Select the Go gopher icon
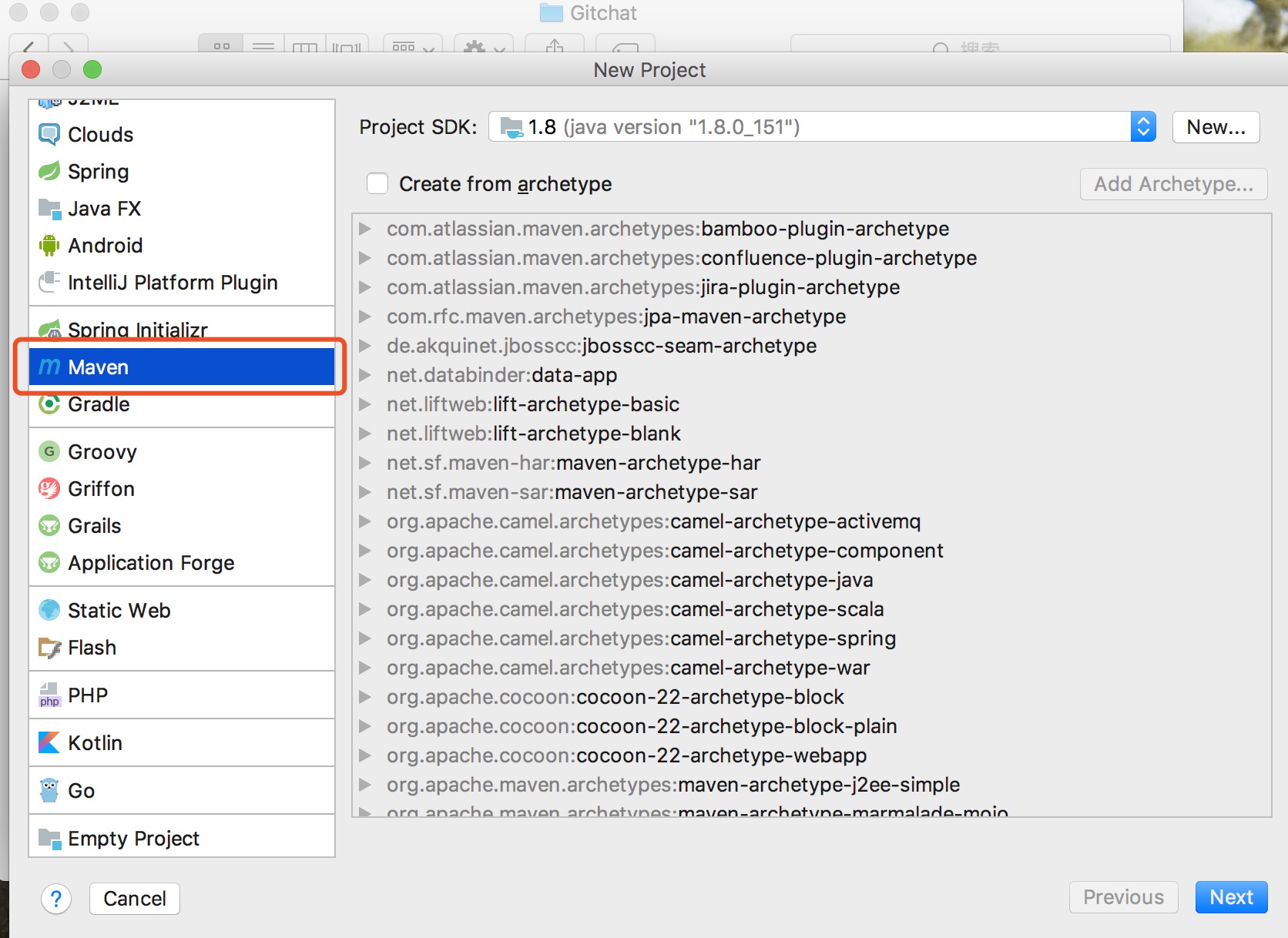 click(x=49, y=791)
